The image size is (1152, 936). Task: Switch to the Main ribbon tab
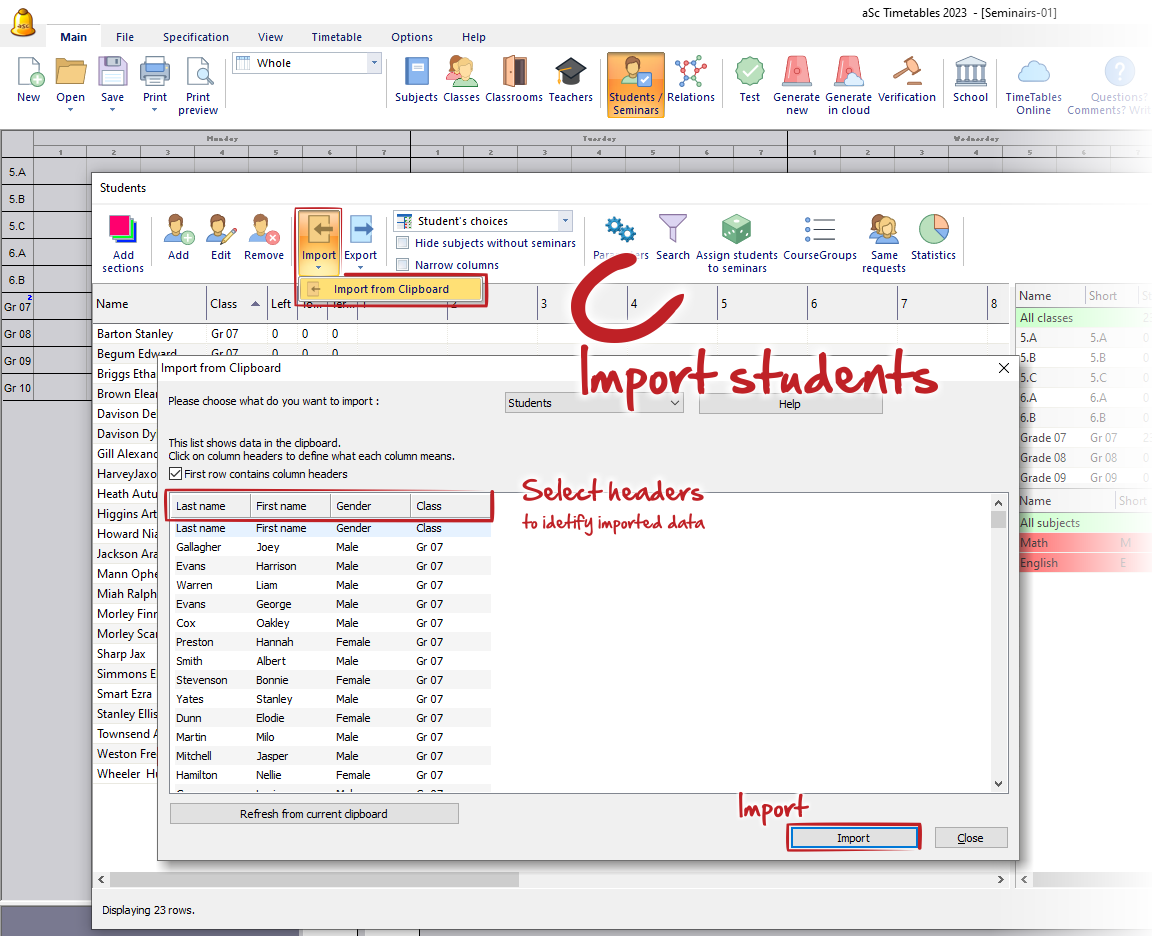pyautogui.click(x=73, y=37)
